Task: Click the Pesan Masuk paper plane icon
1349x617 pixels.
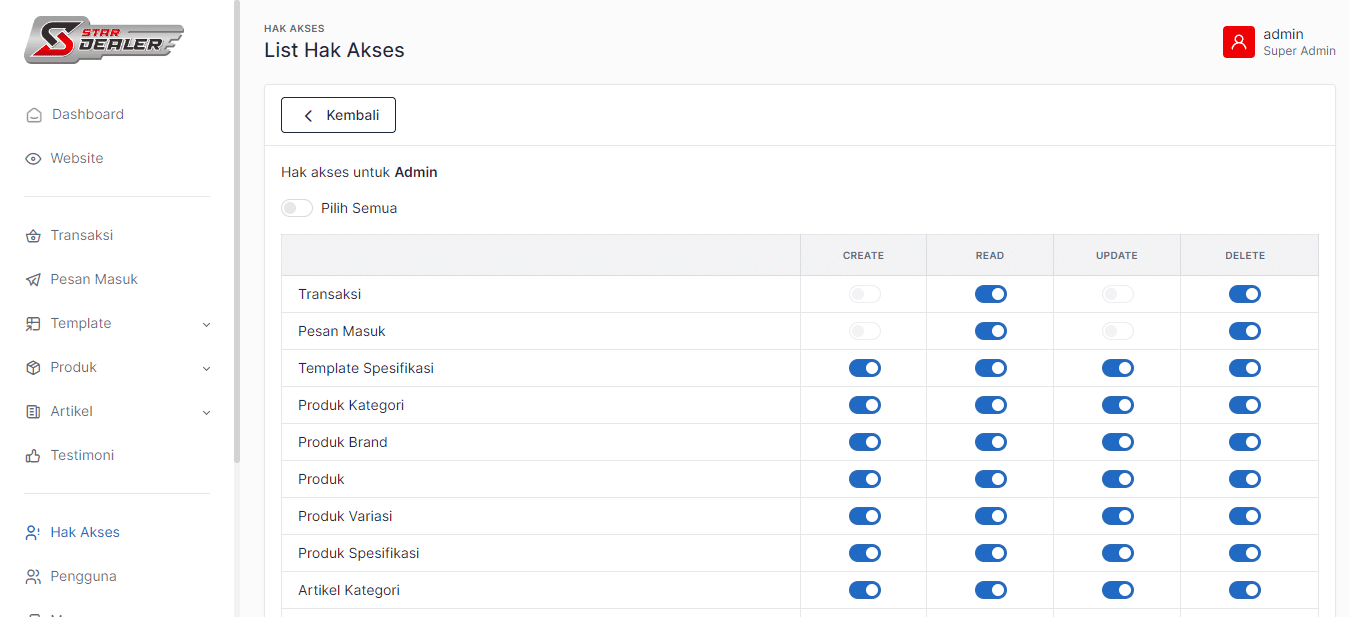Action: coord(33,280)
